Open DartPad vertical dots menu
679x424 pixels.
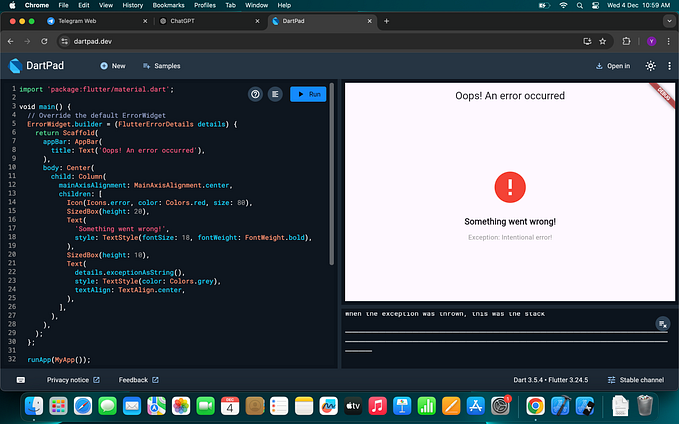tap(669, 66)
